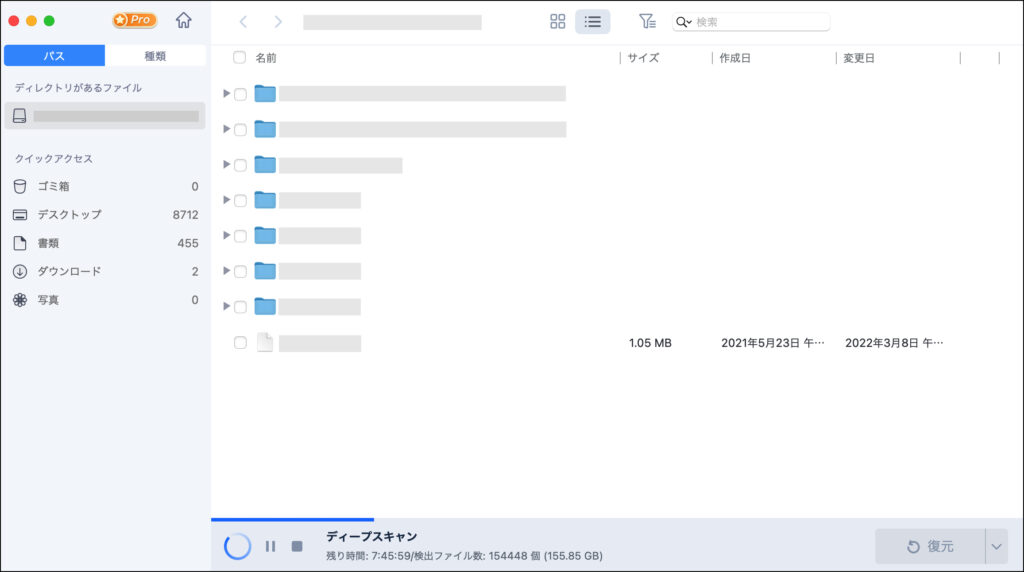Open the filter options icon

click(x=647, y=22)
